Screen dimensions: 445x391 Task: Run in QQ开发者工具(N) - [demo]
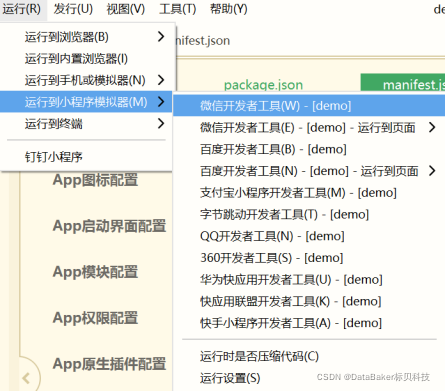309,236
